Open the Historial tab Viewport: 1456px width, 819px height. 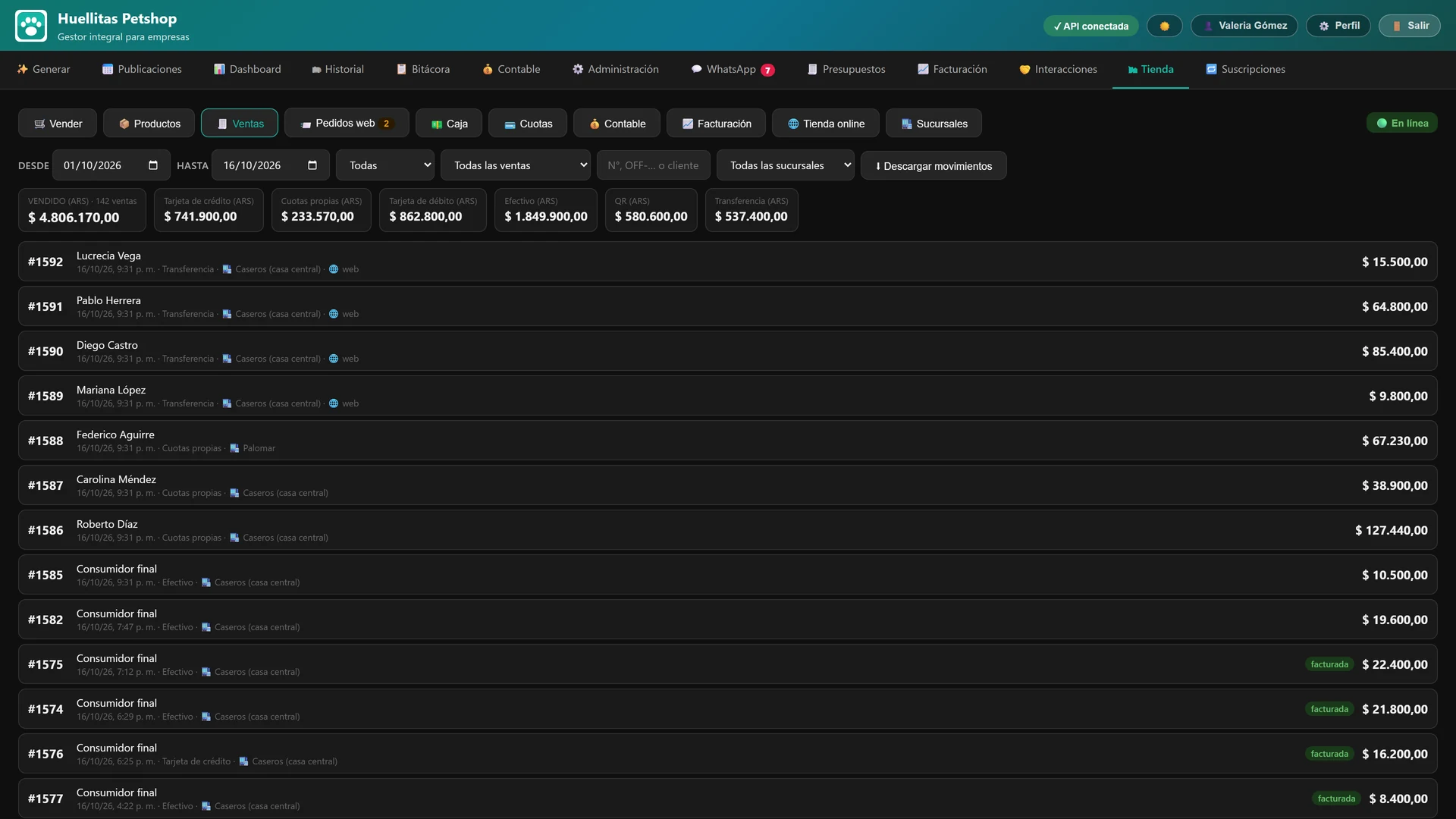[337, 69]
